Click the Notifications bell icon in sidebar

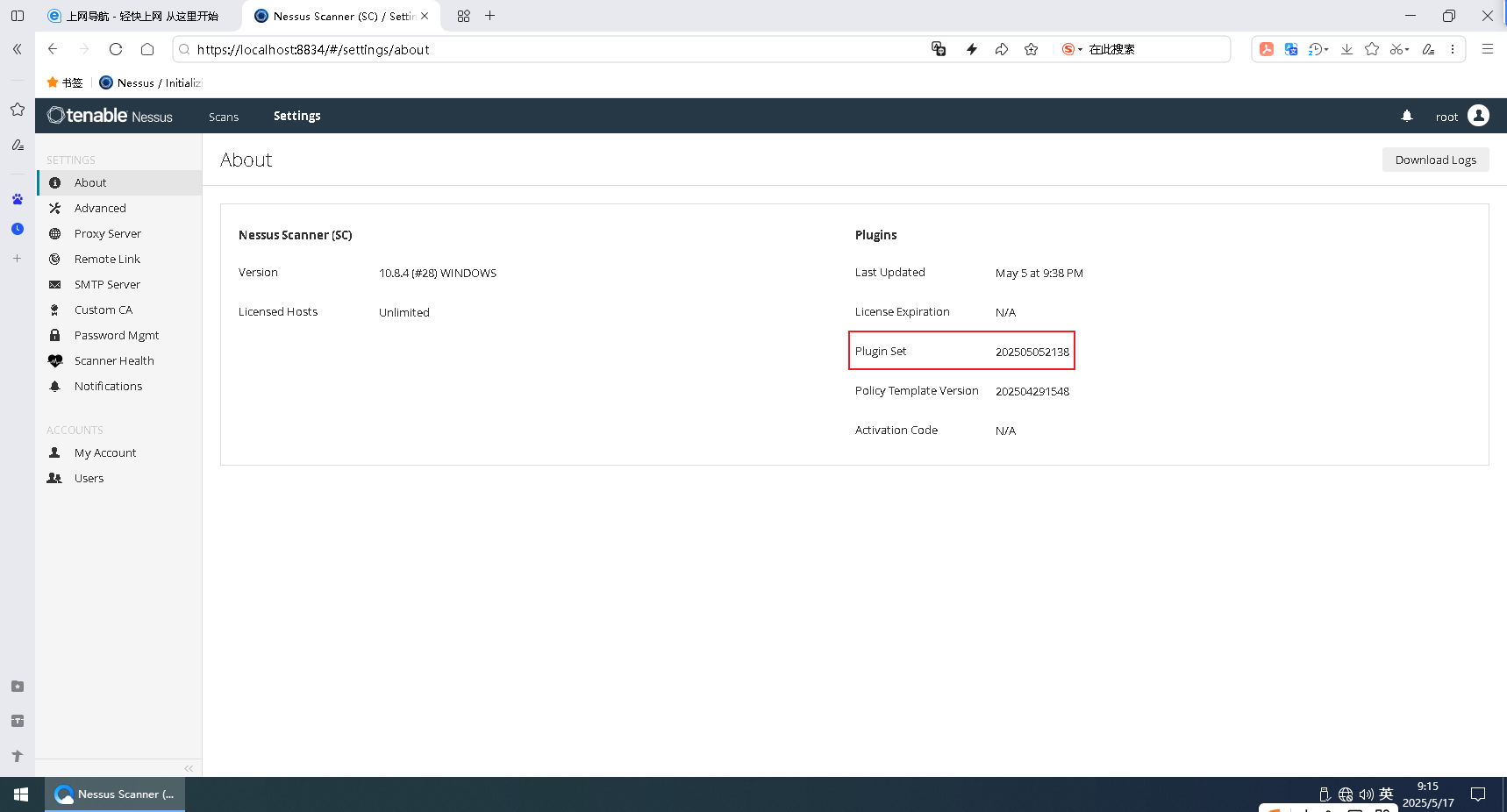55,387
